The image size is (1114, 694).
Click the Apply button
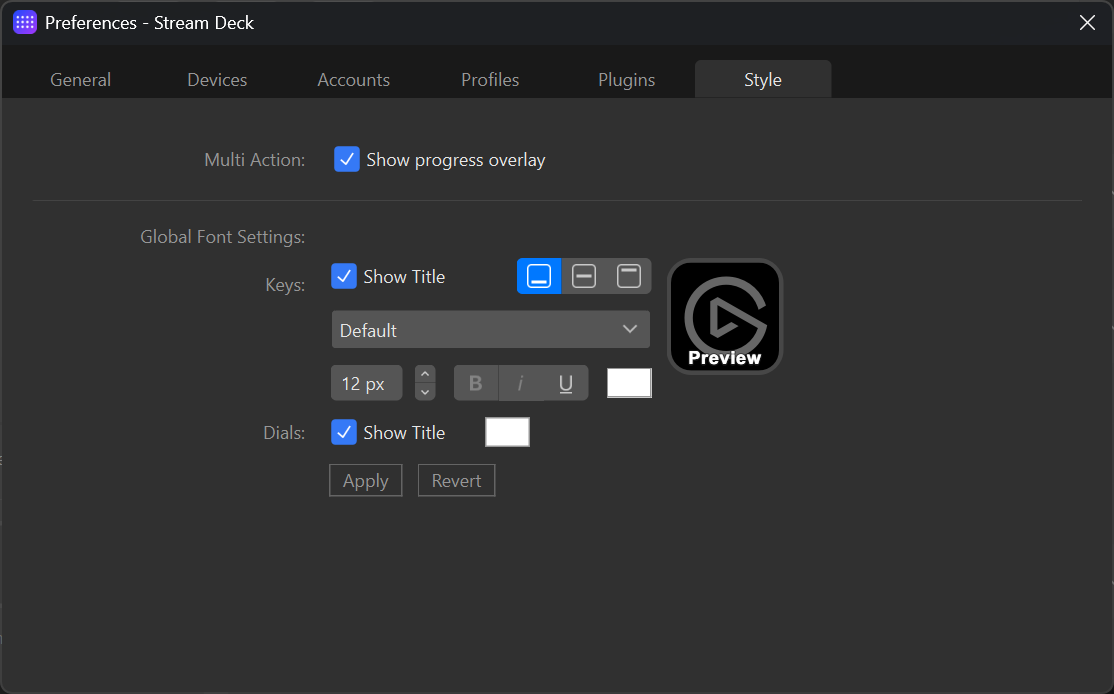[365, 480]
